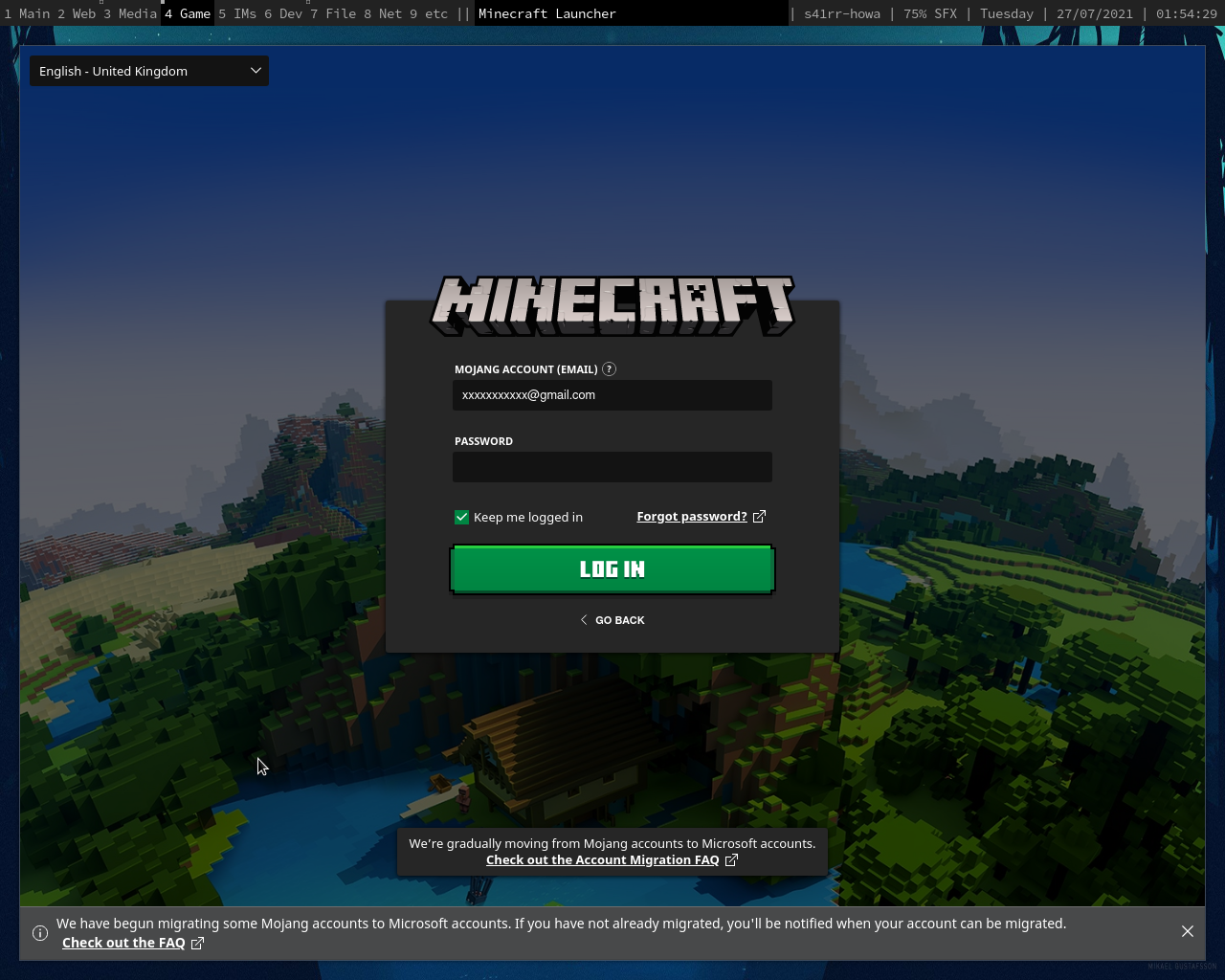The width and height of the screenshot is (1225, 980).
Task: Switch to workspace 8 Net
Action: pyautogui.click(x=383, y=13)
